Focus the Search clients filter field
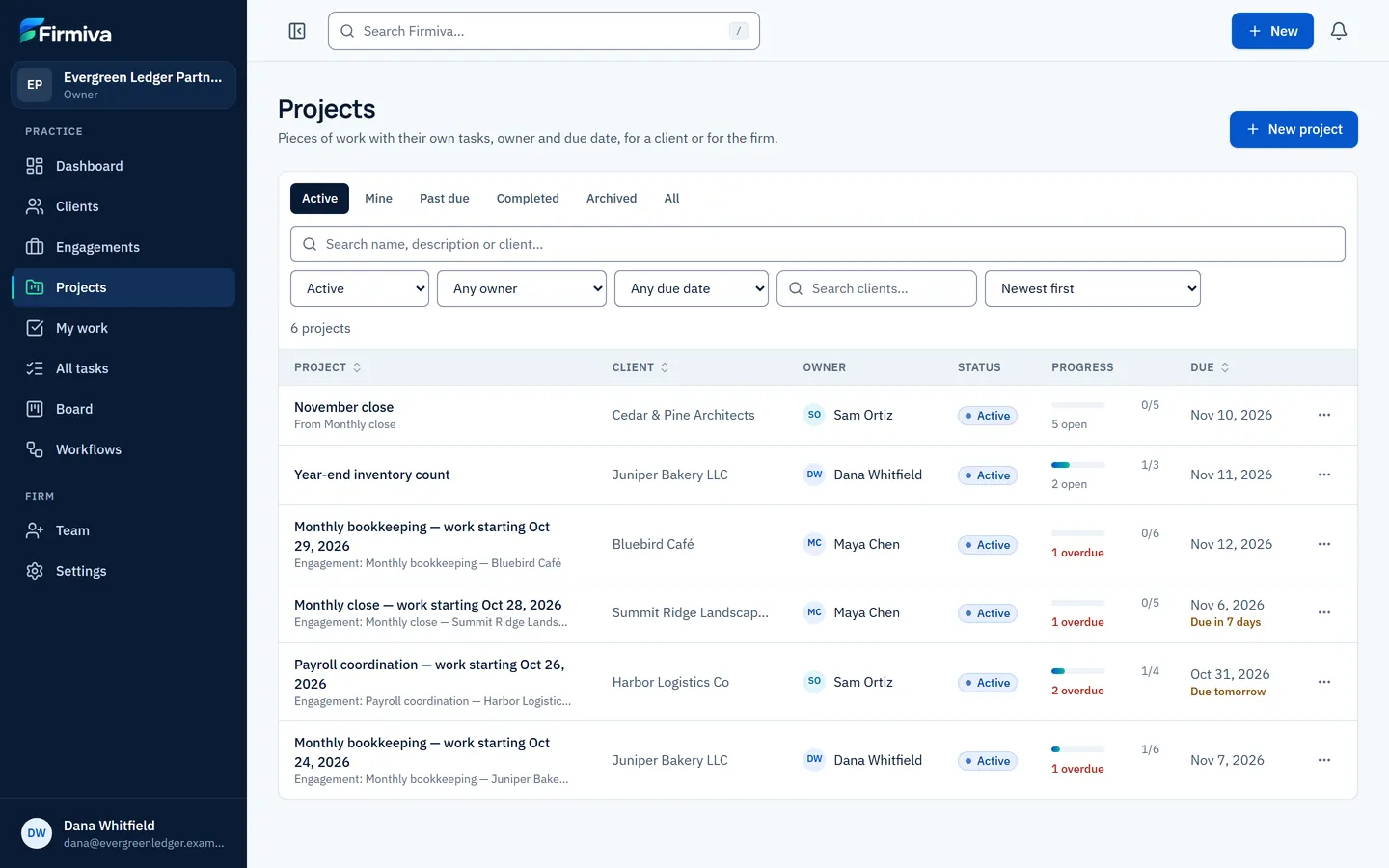The width and height of the screenshot is (1389, 868). click(877, 288)
